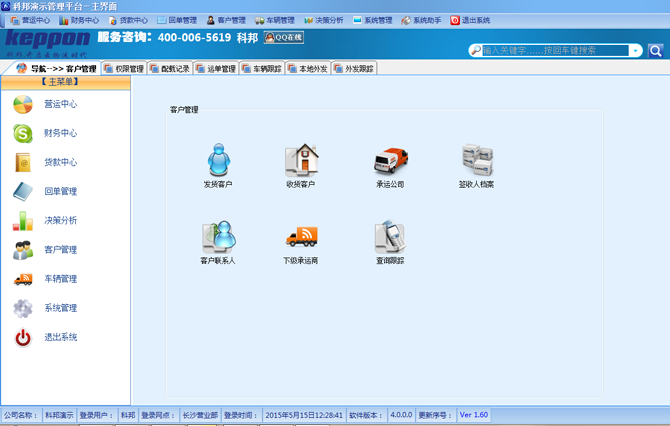
Task: Open the 签收人档案 boxes icon
Action: click(477, 159)
